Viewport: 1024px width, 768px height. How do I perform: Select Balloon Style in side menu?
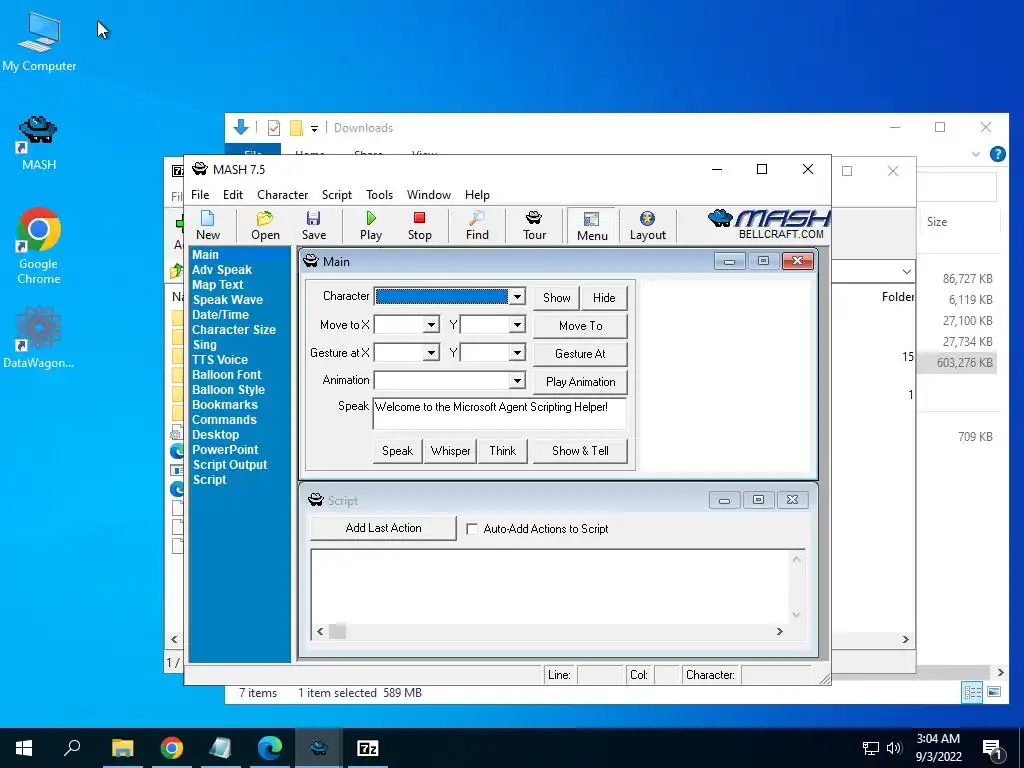click(x=228, y=390)
